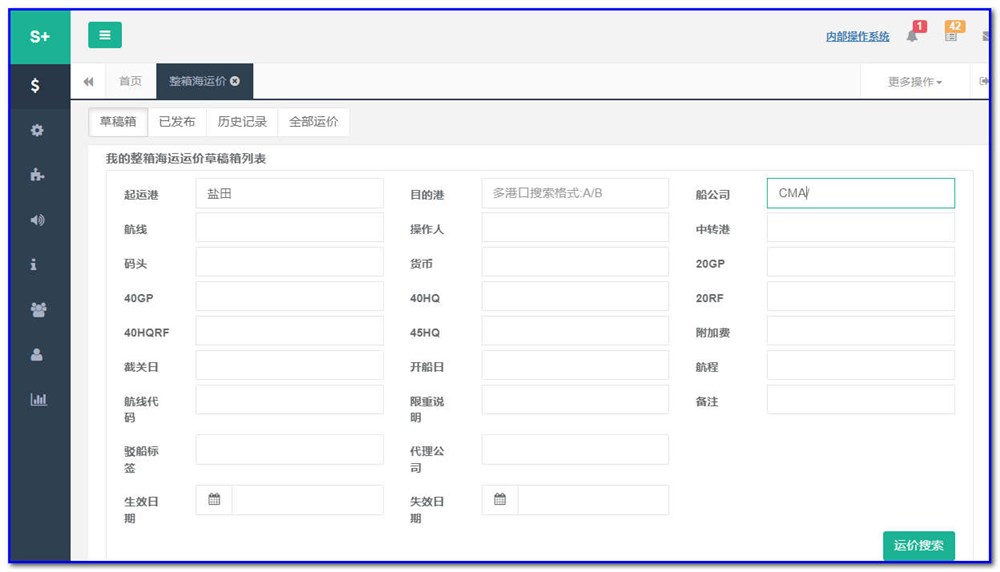Open the 草稿箱 tab
Image resolution: width=1000 pixels, height=572 pixels.
[118, 121]
